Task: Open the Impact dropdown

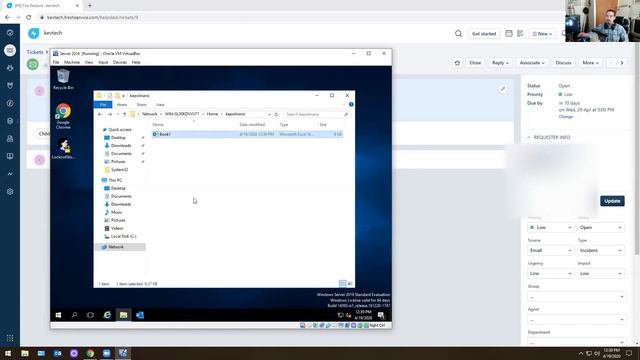Action: tap(601, 273)
